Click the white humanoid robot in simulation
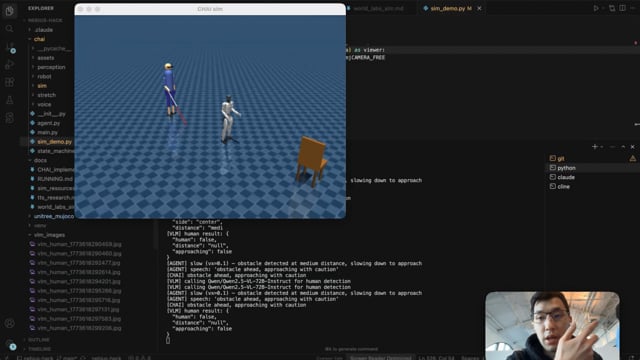The height and width of the screenshot is (360, 640). coord(229,120)
